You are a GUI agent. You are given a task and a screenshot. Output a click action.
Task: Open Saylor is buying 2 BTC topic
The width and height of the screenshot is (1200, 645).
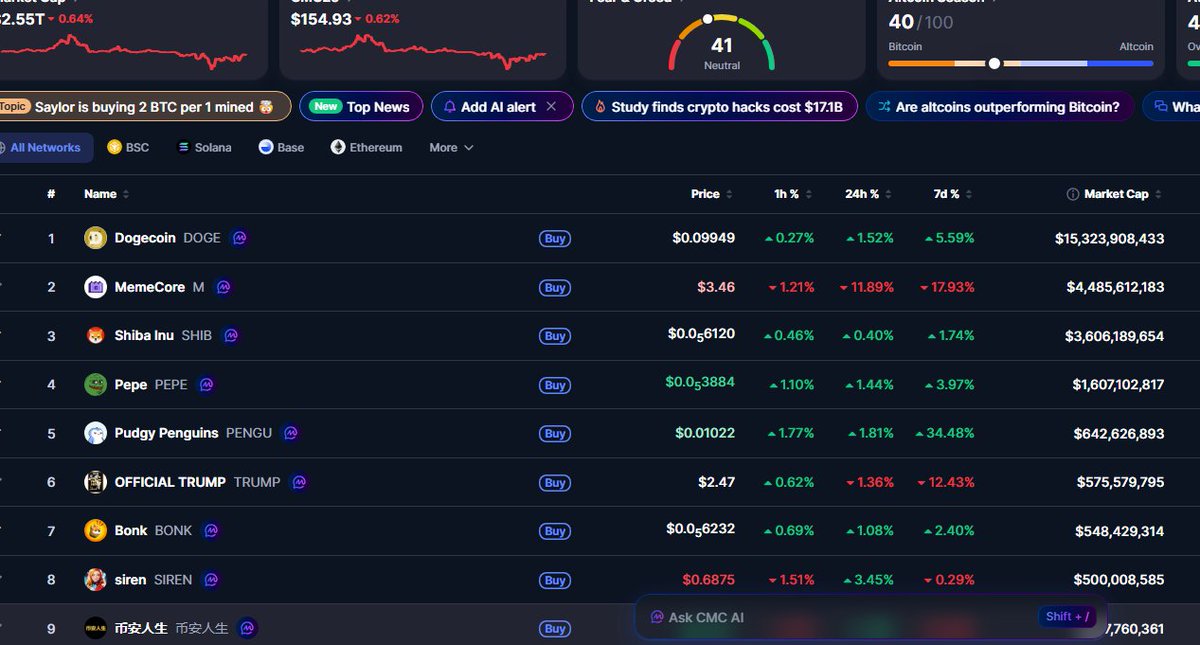pyautogui.click(x=143, y=107)
